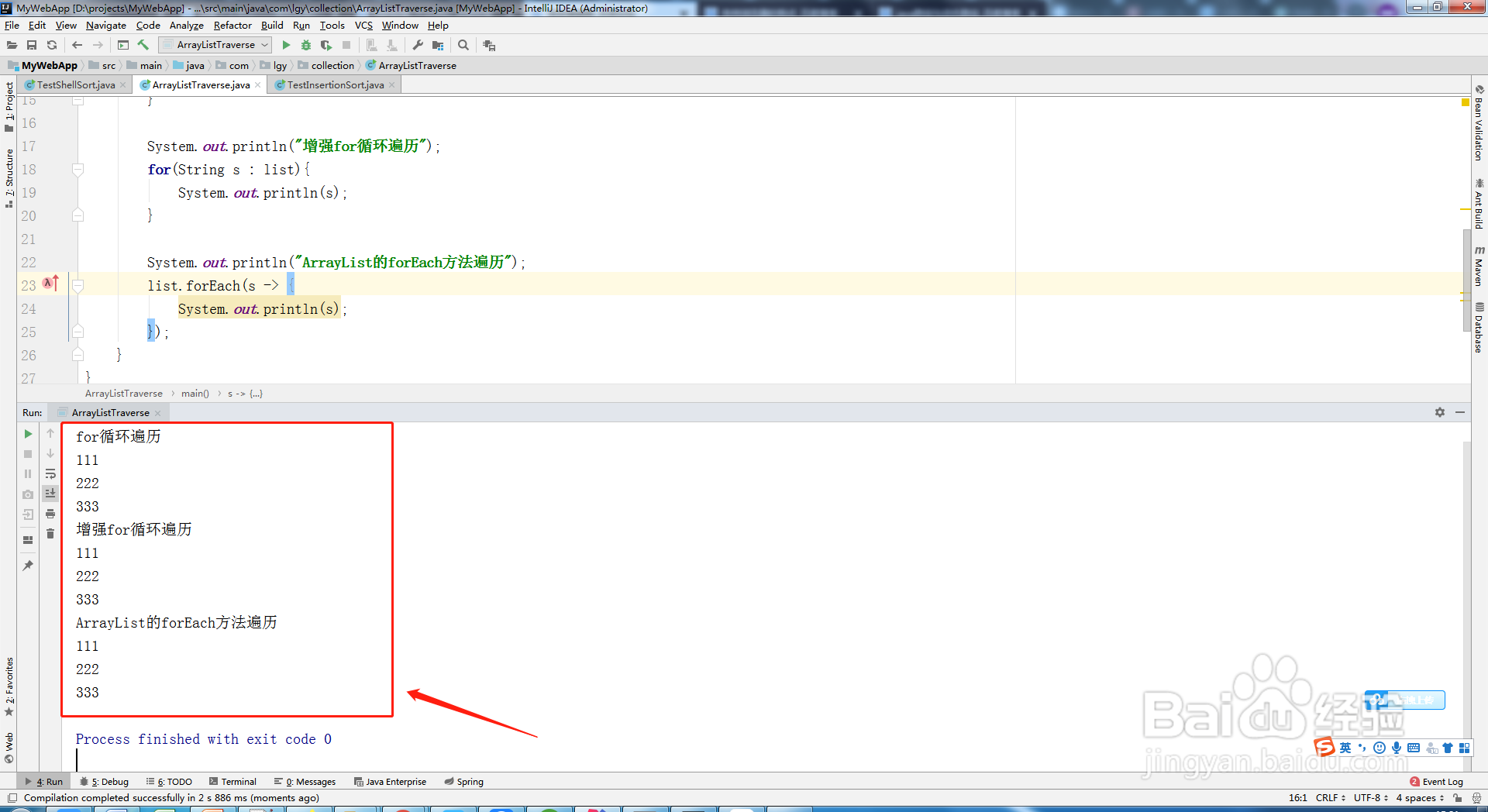Open the Ant Build side panel

click(1479, 203)
